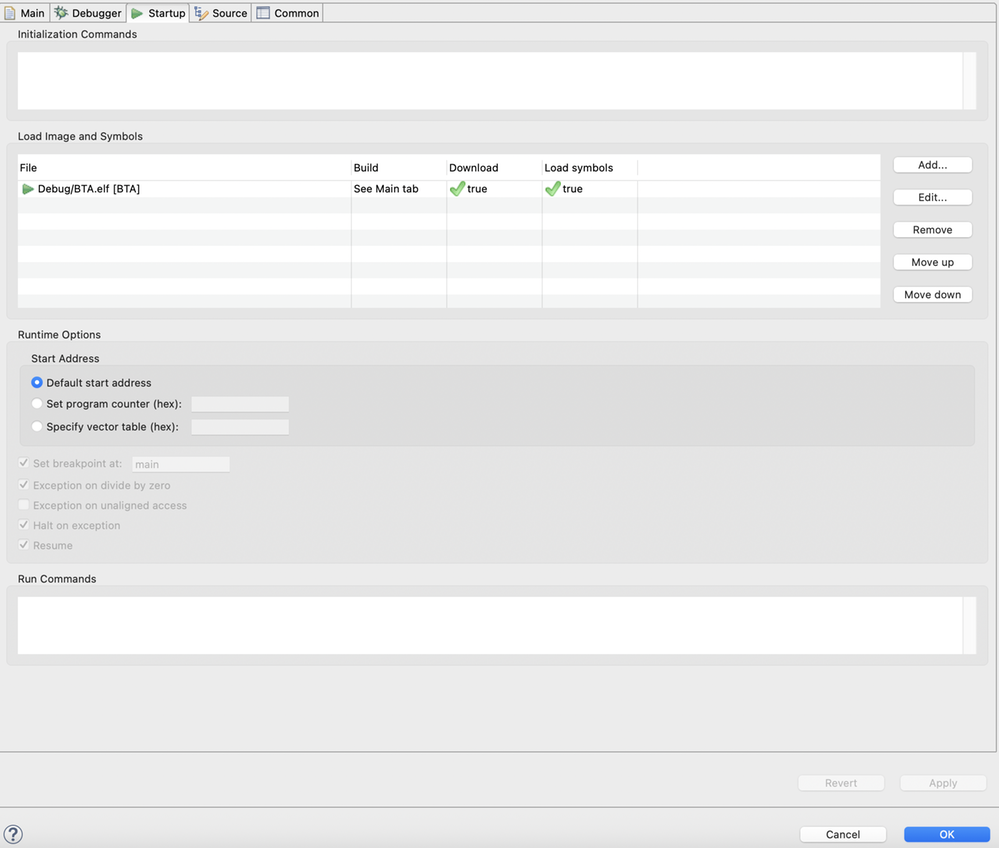Select the Startup tab
The height and width of the screenshot is (848, 999).
(x=158, y=13)
